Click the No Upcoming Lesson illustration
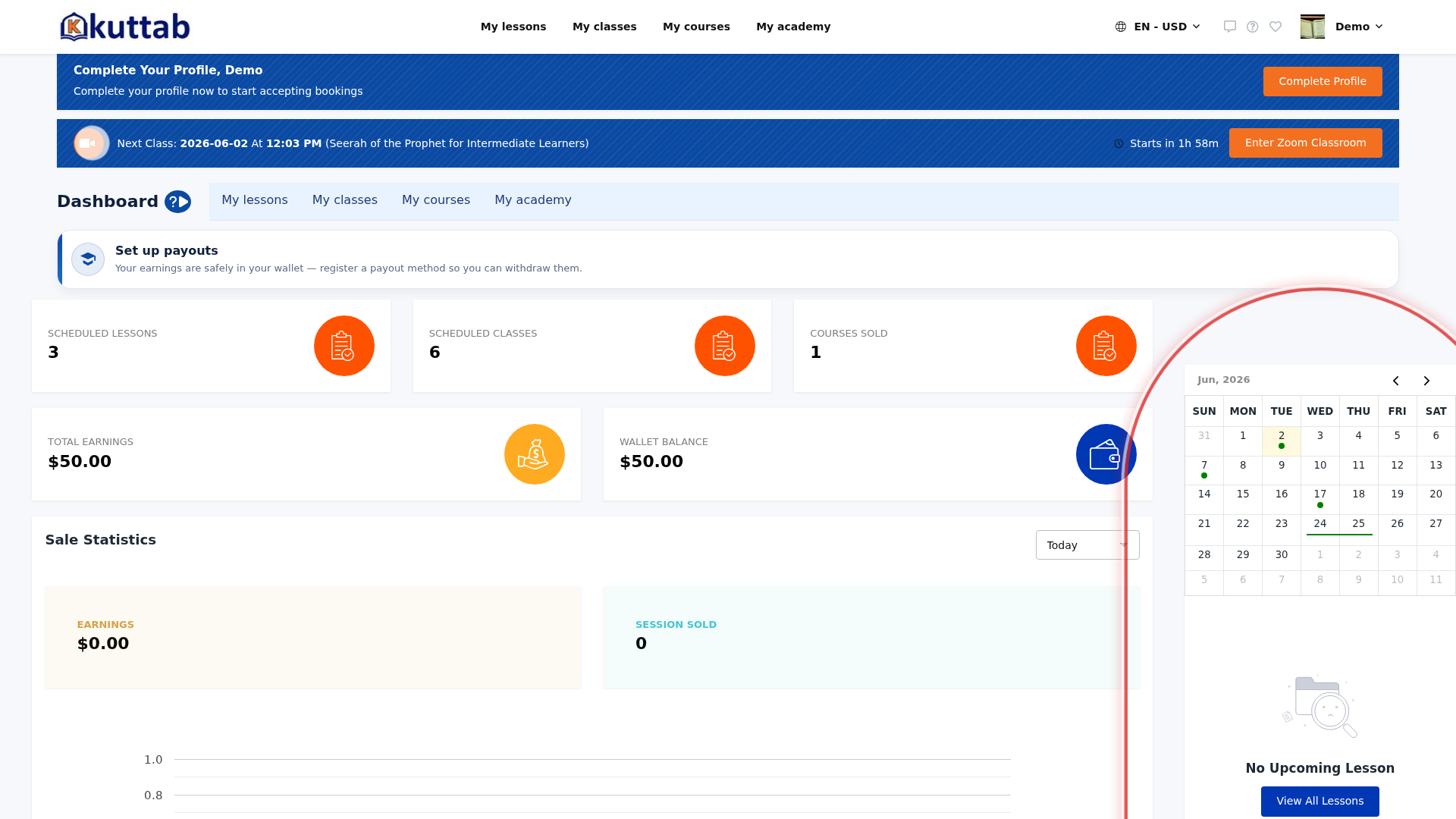This screenshot has width=1456, height=819. click(1320, 706)
